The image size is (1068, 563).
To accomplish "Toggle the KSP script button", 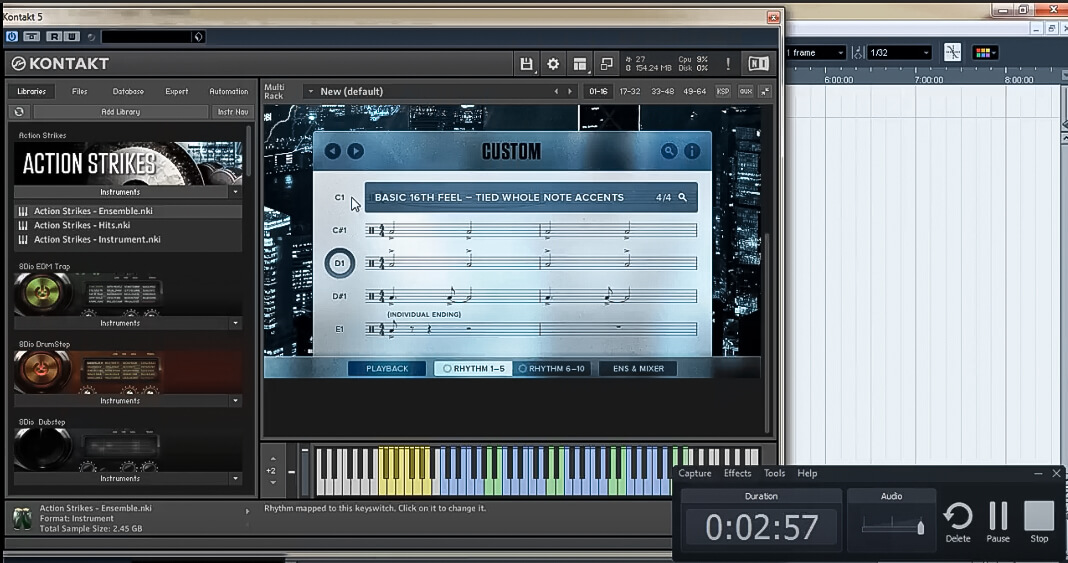I will 723,91.
